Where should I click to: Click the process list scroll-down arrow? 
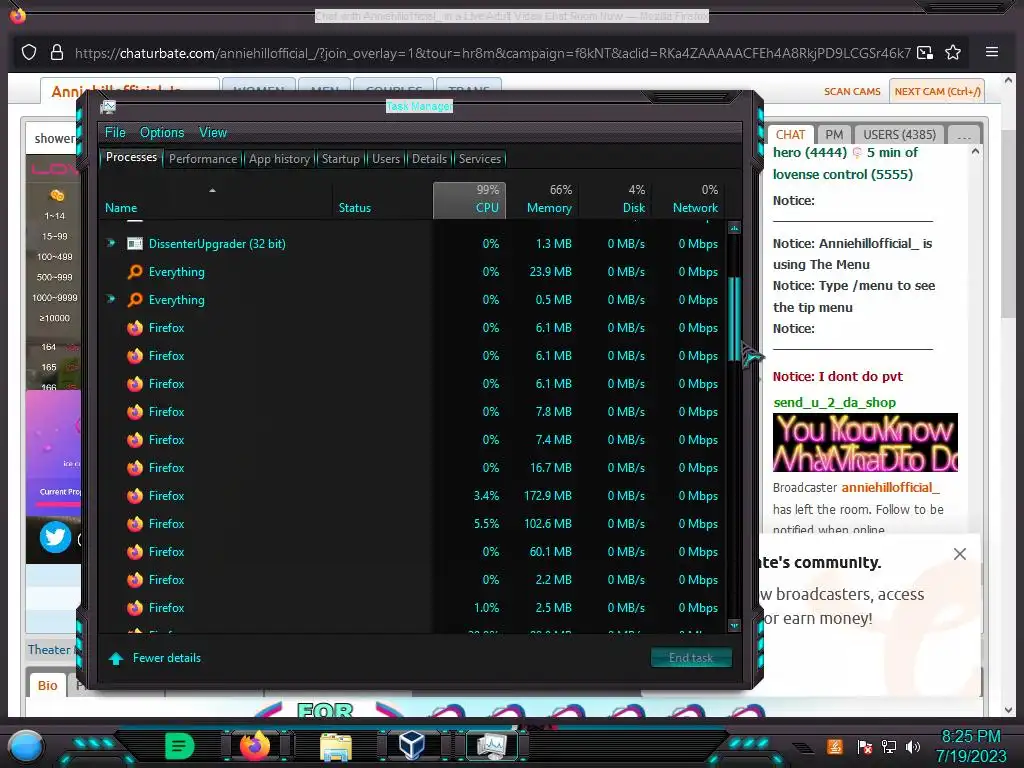734,626
